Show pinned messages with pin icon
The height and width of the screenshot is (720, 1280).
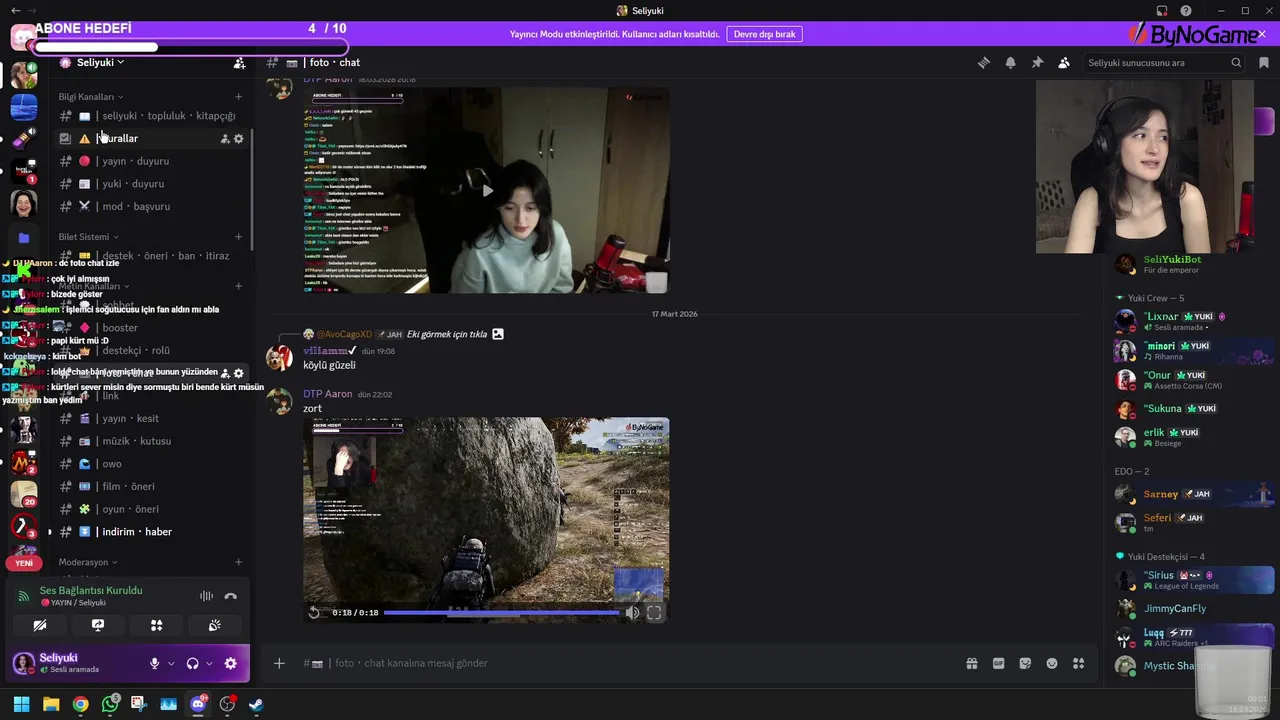(1037, 62)
